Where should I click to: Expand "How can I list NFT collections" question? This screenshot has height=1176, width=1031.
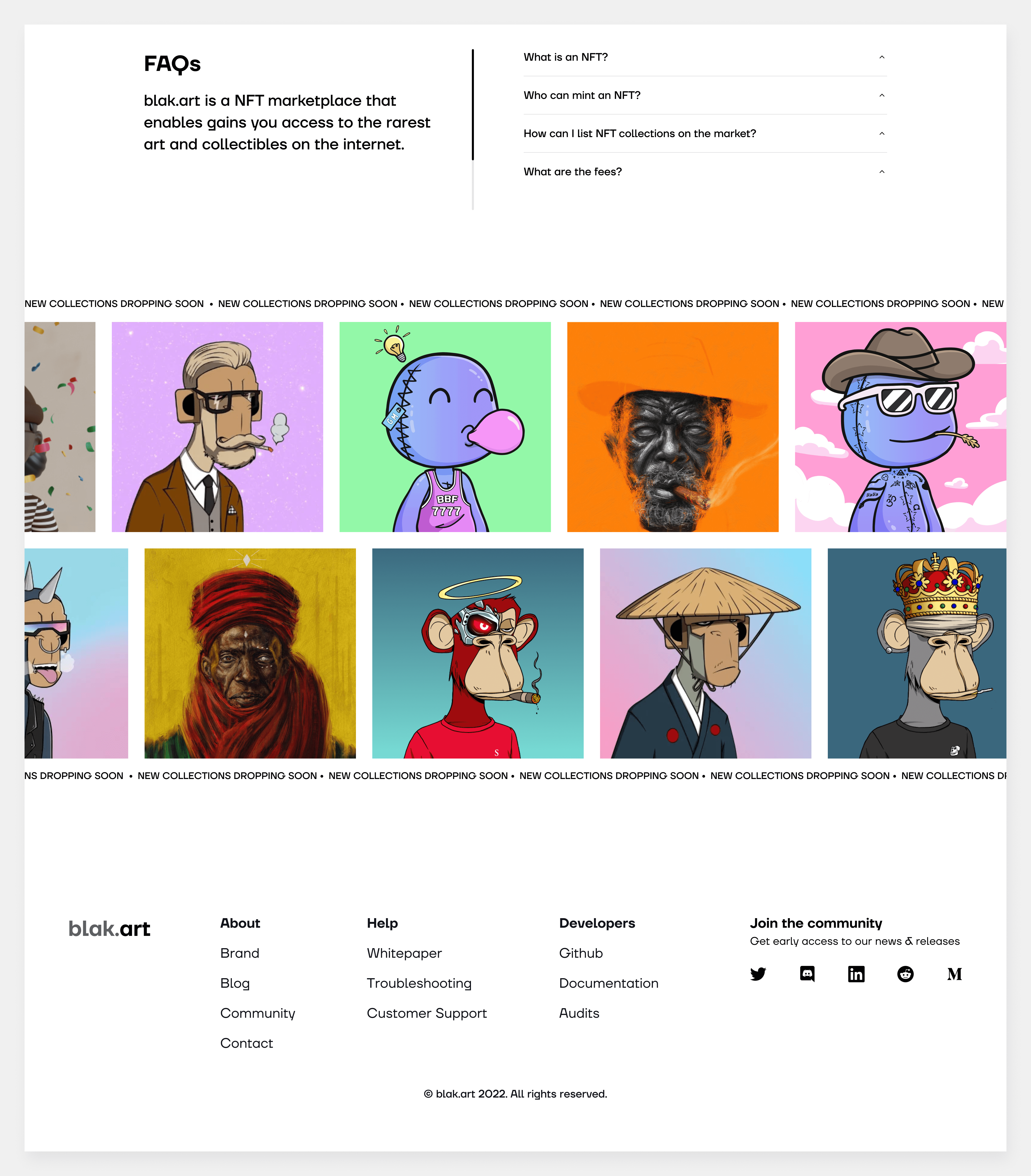pos(705,133)
